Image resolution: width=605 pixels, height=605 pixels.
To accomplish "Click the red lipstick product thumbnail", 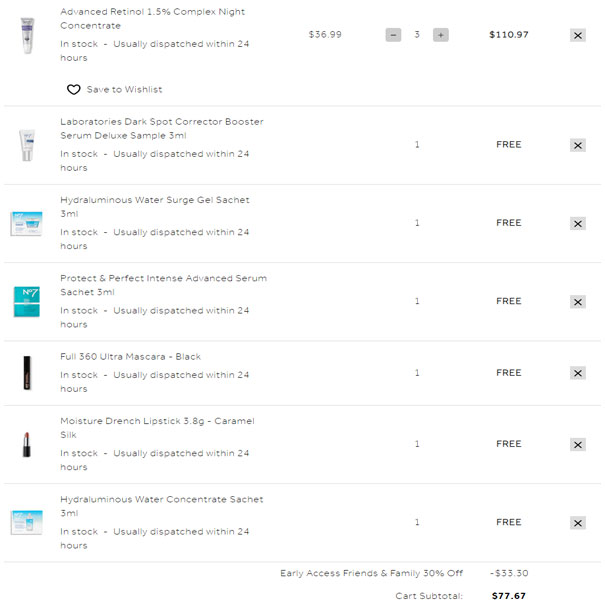I will coord(27,444).
